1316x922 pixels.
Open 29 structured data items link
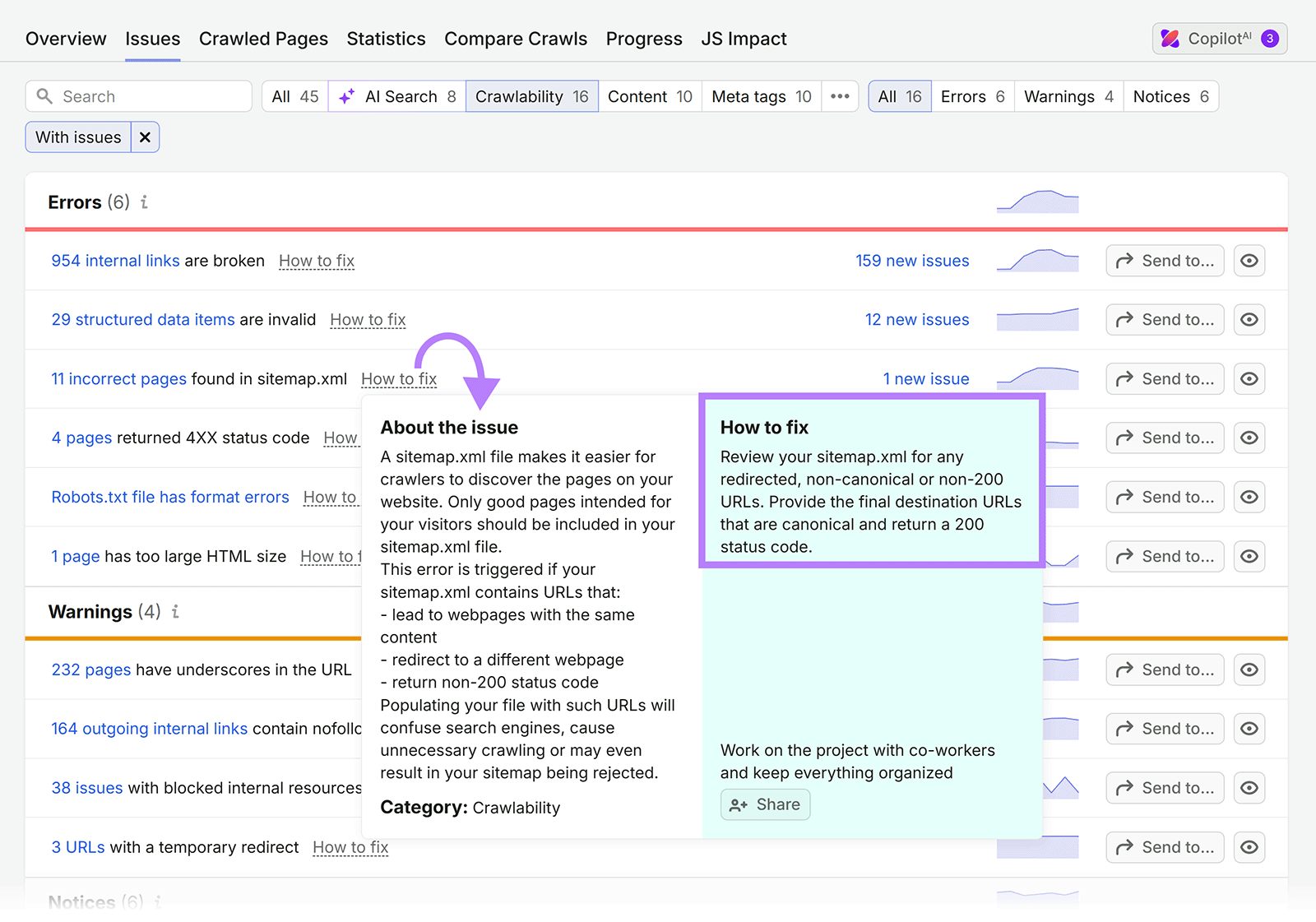[x=143, y=320]
